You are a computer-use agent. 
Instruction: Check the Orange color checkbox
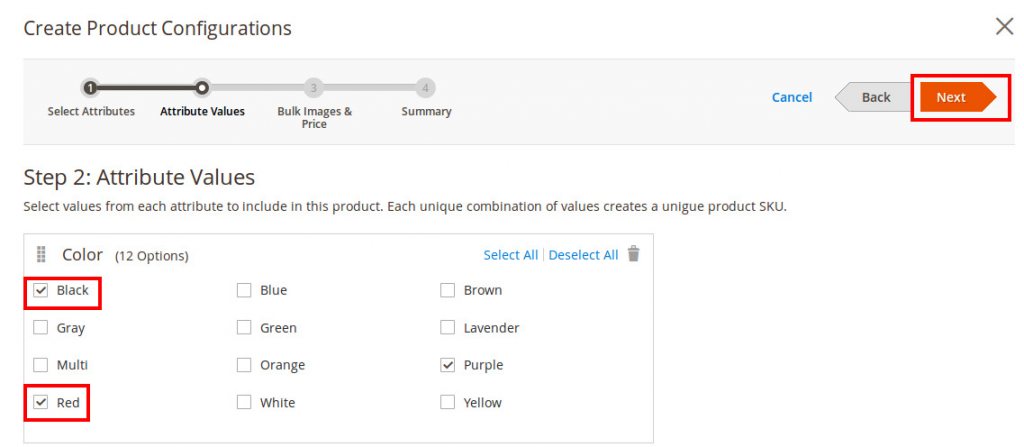(x=244, y=365)
